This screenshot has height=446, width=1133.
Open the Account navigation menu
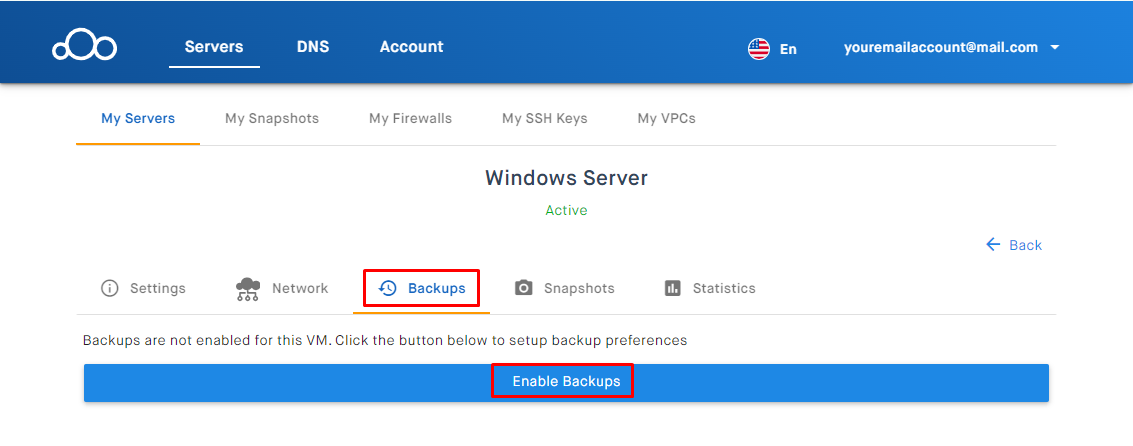(411, 47)
